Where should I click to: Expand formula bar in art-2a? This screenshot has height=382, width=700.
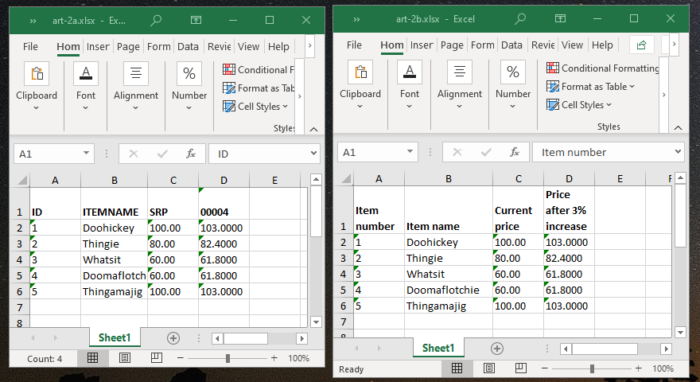[x=313, y=154]
